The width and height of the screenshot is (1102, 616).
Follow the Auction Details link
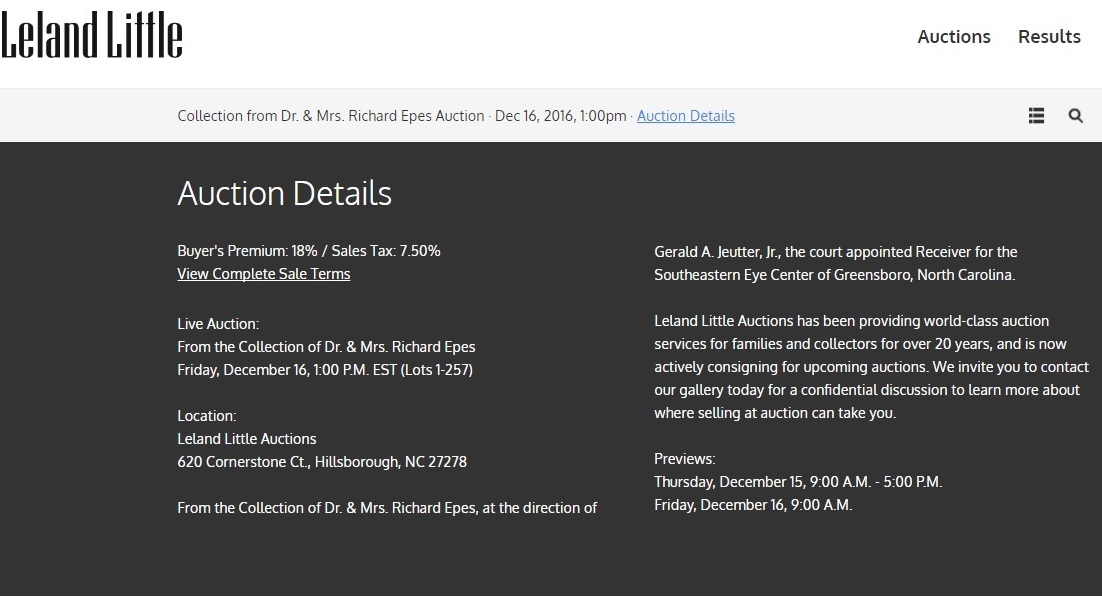[x=686, y=116]
